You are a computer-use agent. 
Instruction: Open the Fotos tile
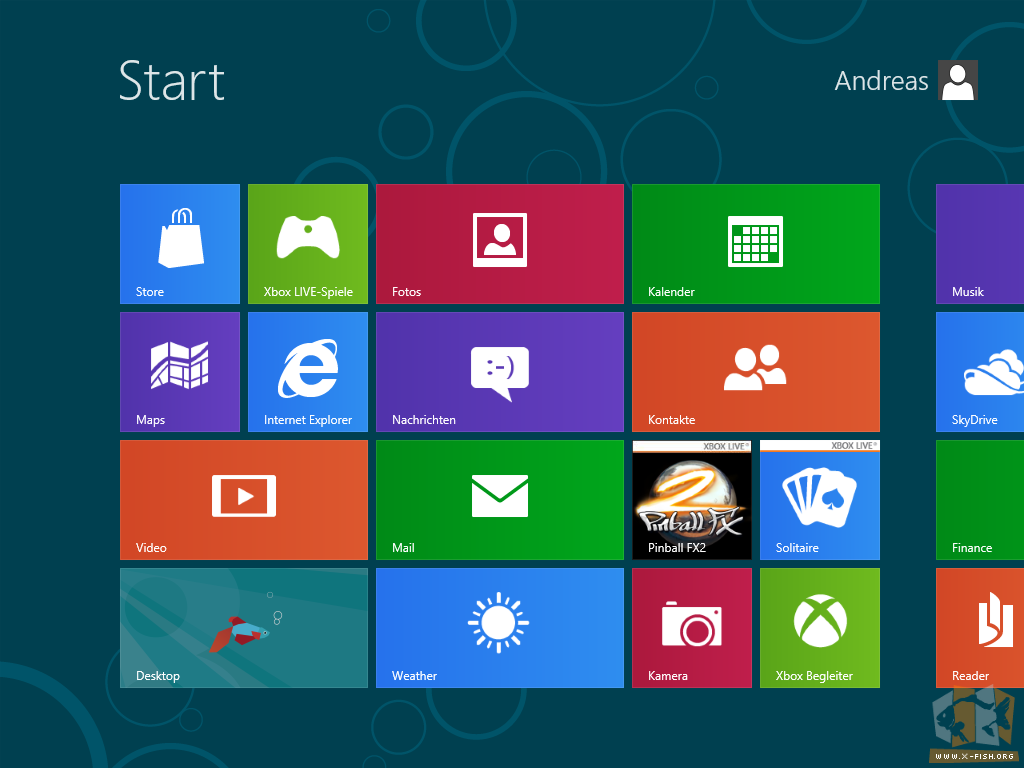[x=500, y=244]
